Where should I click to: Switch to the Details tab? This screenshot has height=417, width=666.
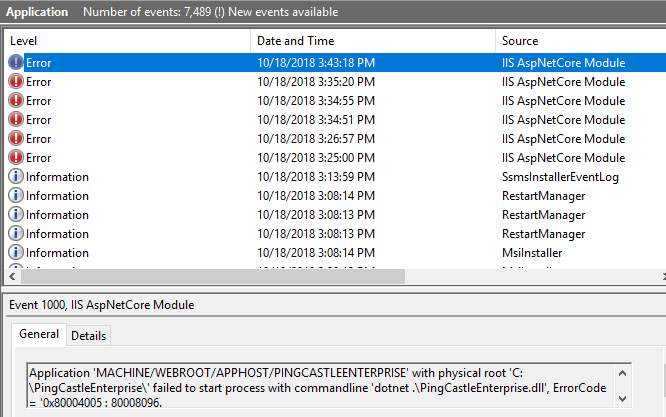(88, 336)
